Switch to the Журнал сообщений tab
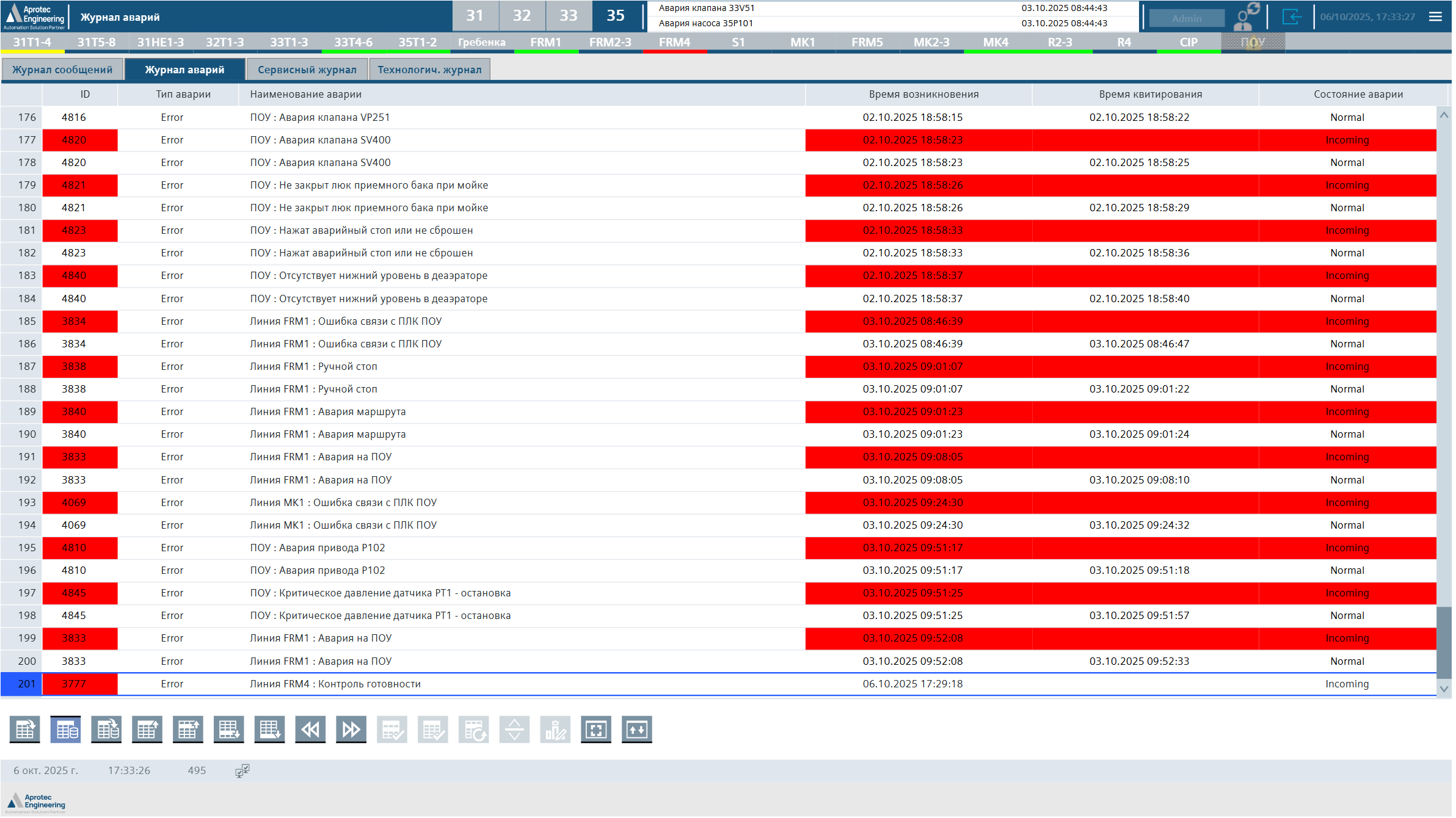The height and width of the screenshot is (818, 1456). coord(62,70)
